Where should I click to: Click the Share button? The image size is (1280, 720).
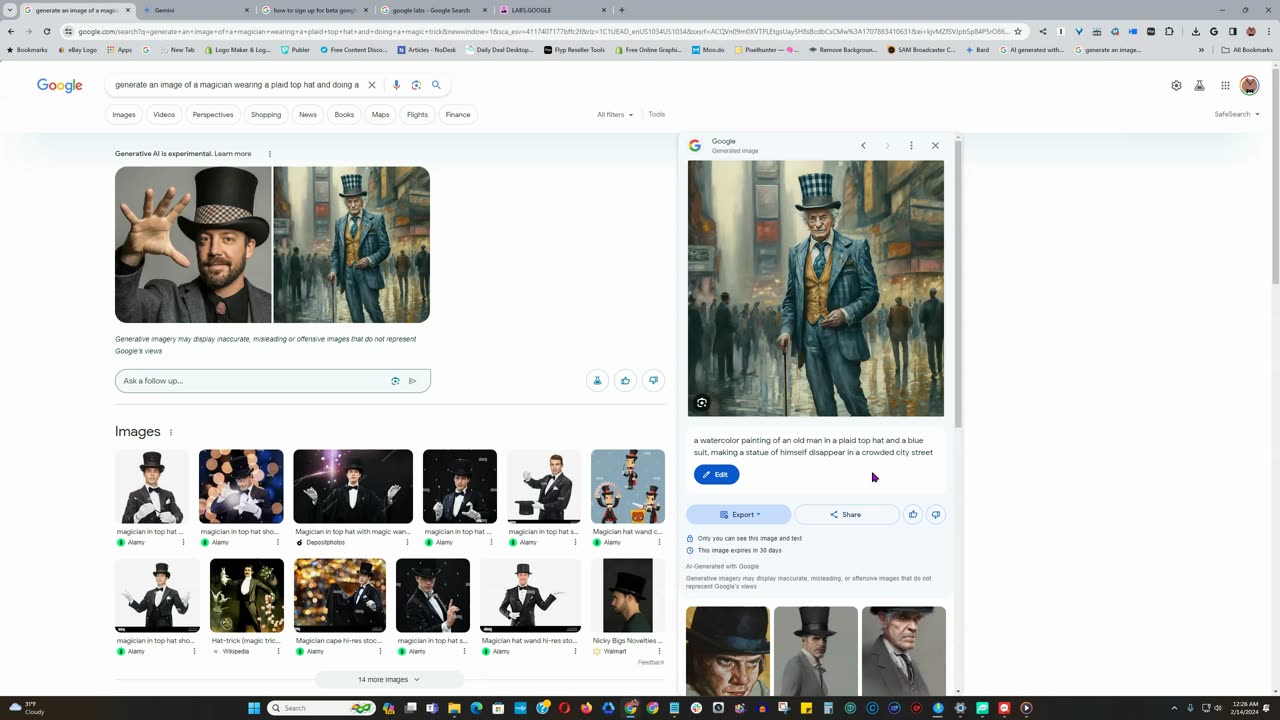[846, 515]
